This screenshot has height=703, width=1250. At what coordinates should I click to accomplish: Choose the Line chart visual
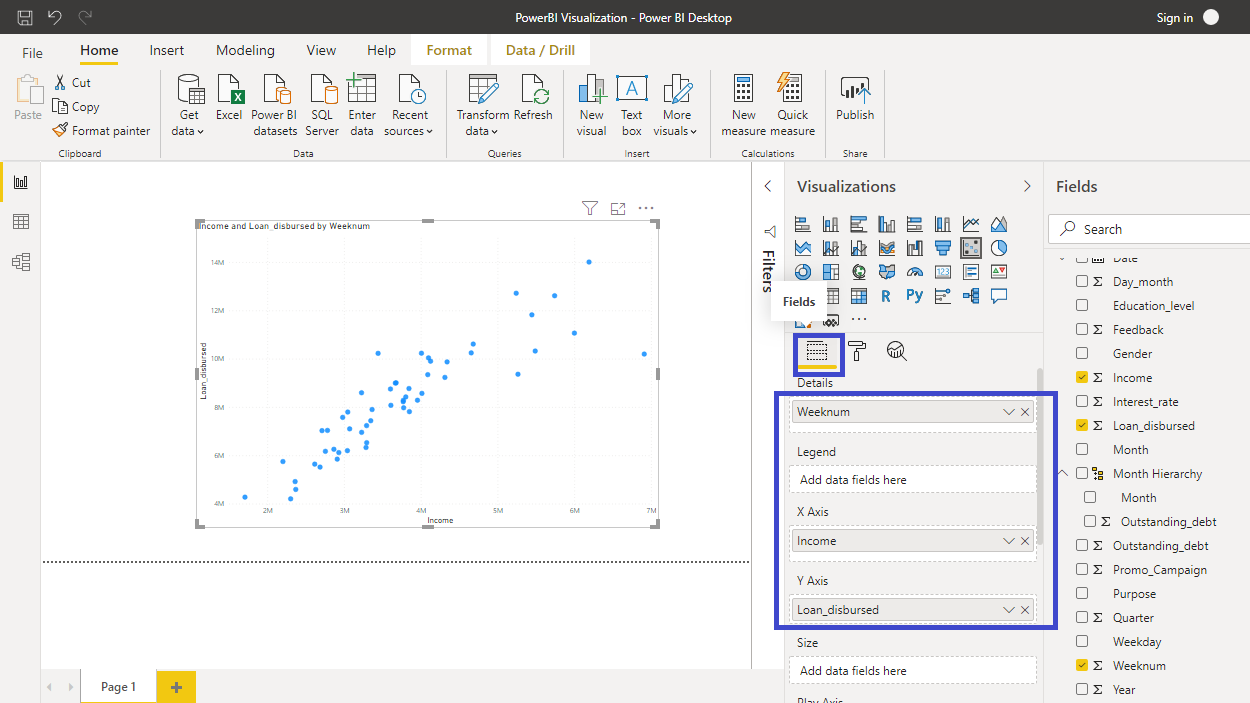tap(971, 224)
